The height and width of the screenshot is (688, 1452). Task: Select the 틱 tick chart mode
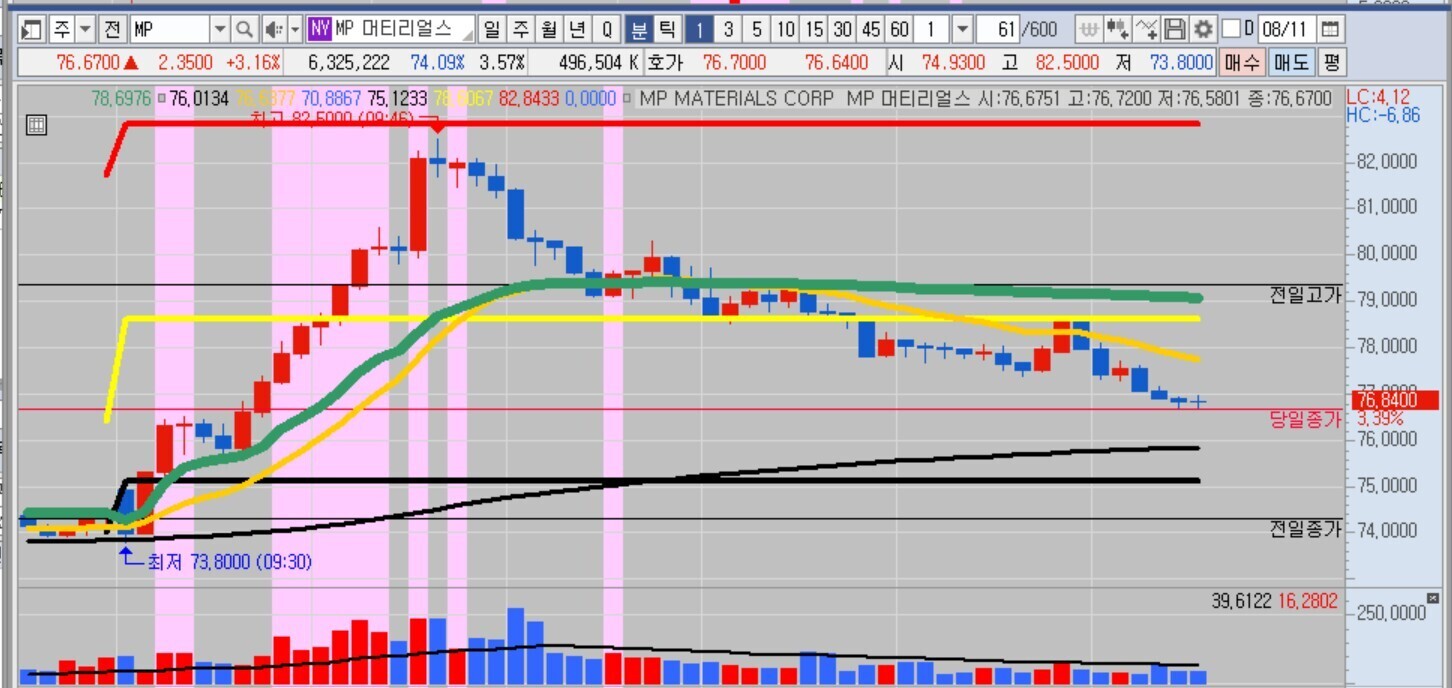click(x=666, y=28)
